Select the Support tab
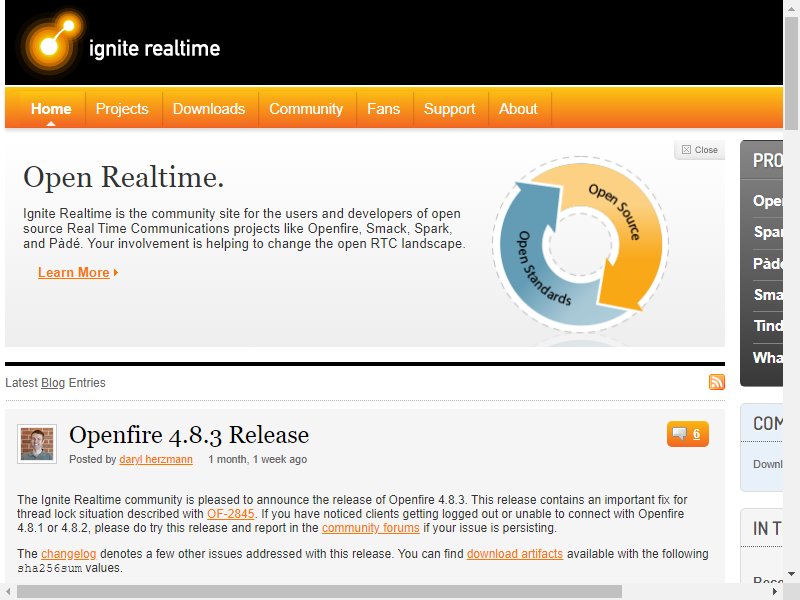 449,109
